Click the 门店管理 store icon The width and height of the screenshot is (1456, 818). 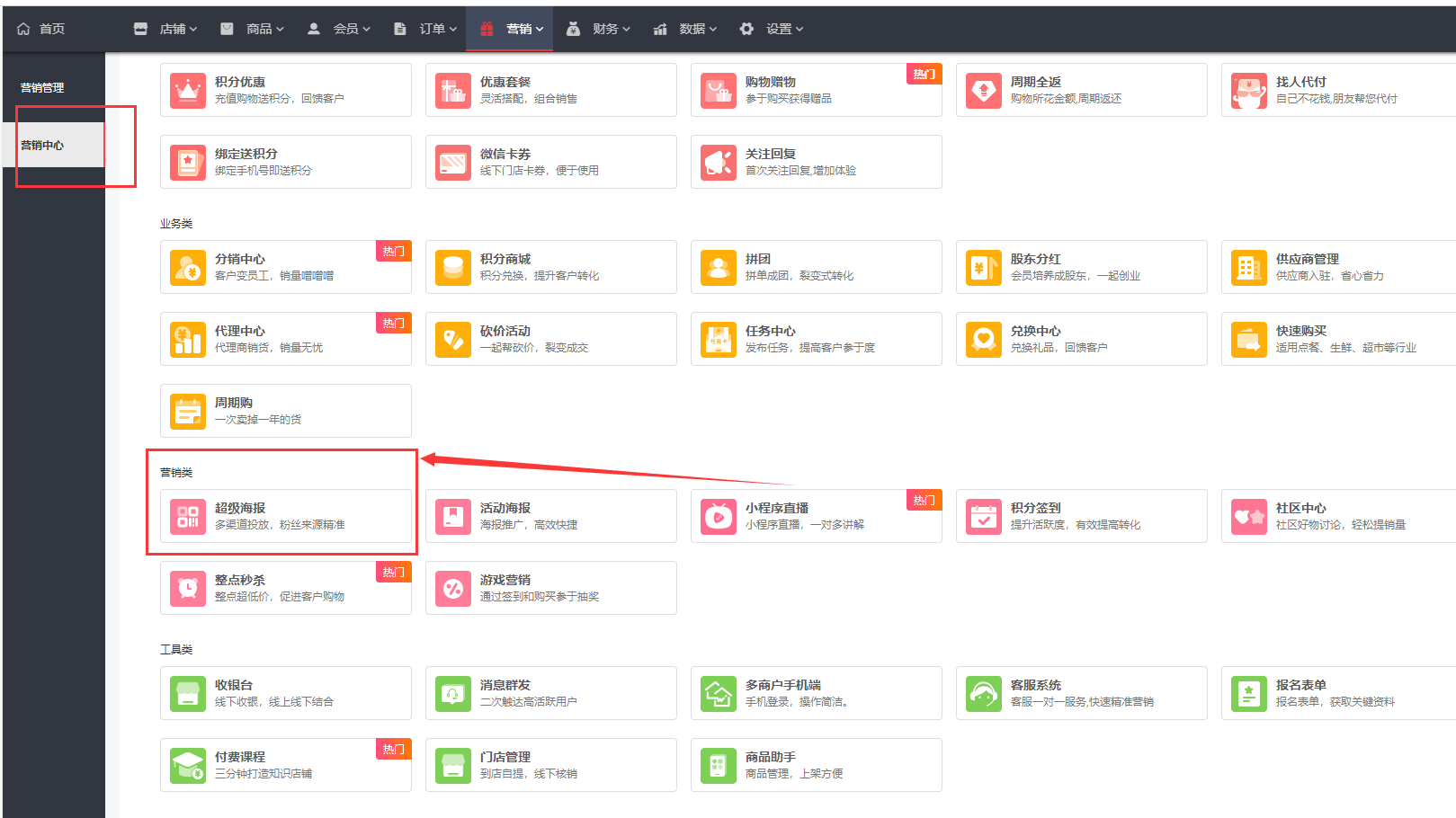[453, 765]
